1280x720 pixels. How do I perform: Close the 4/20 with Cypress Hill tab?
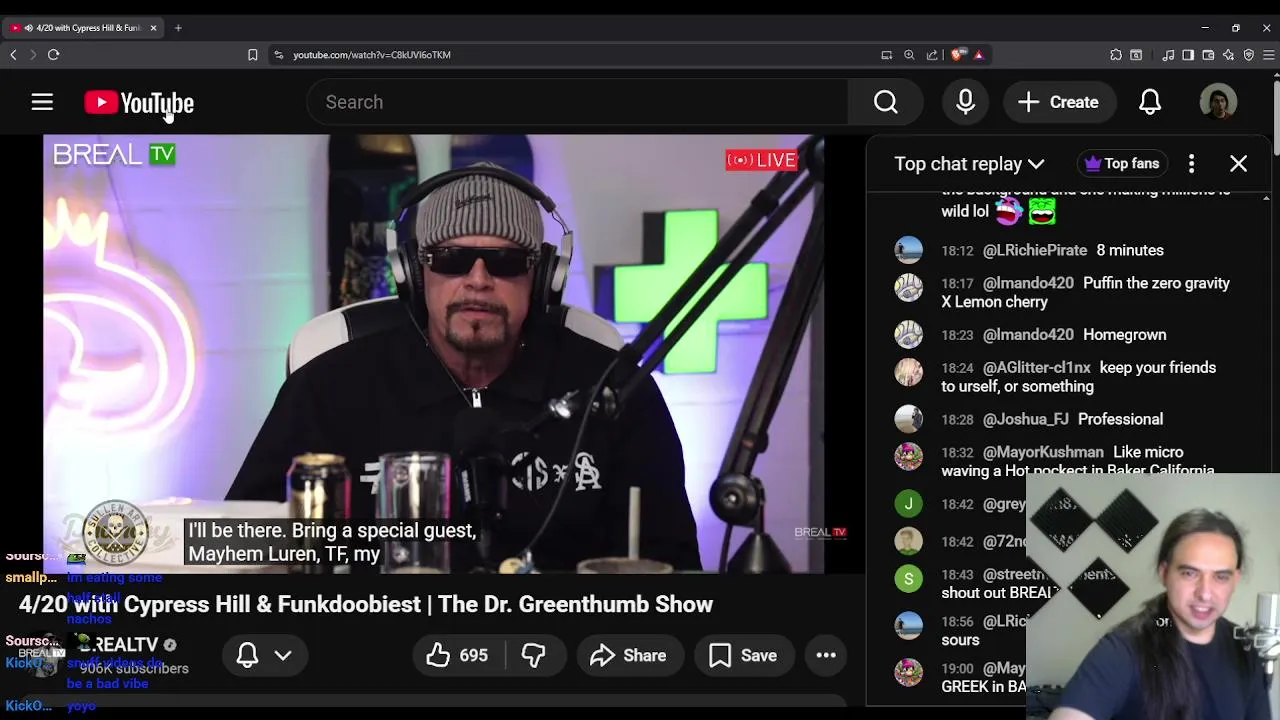point(153,28)
